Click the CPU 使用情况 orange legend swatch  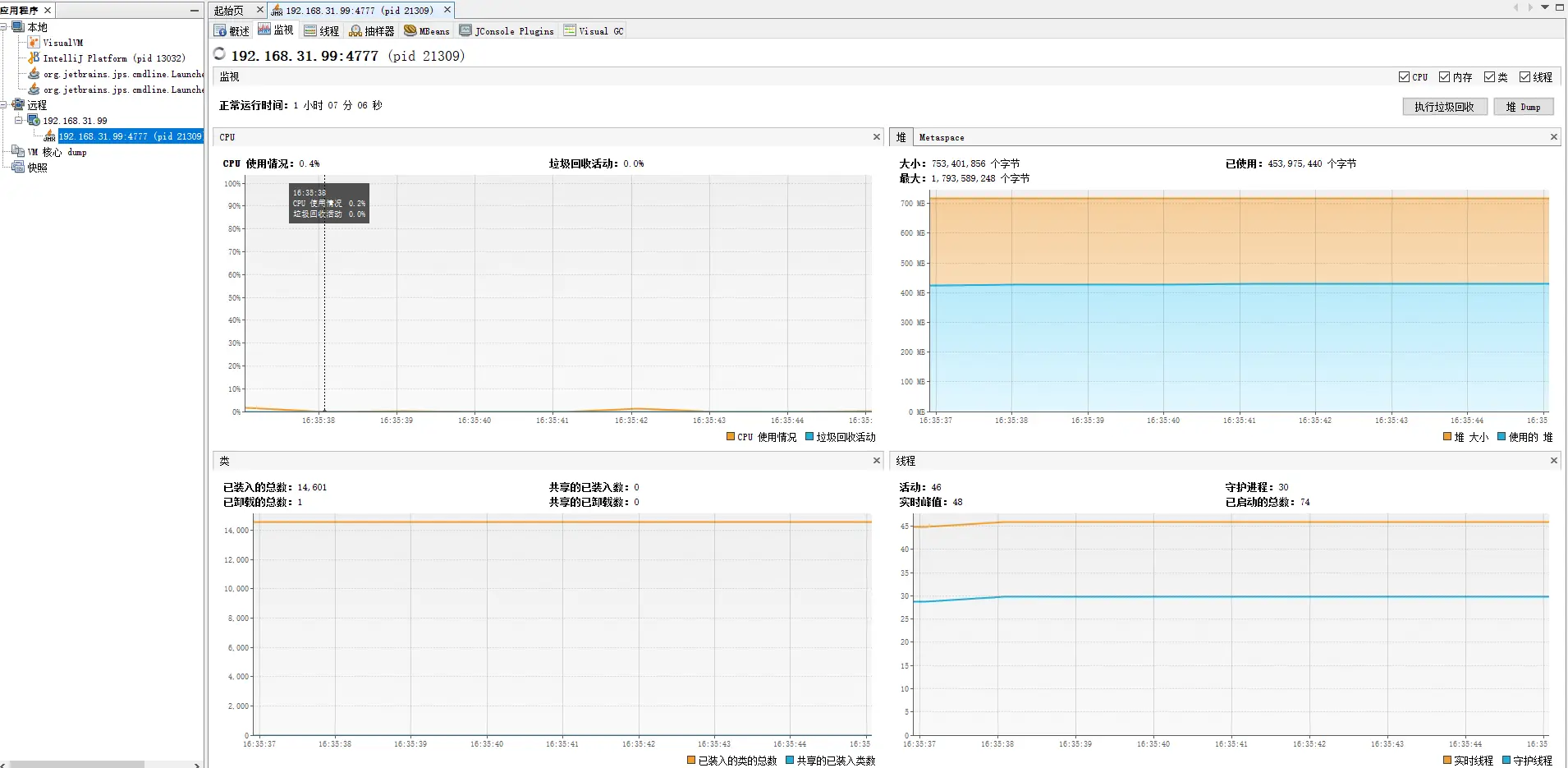click(731, 437)
